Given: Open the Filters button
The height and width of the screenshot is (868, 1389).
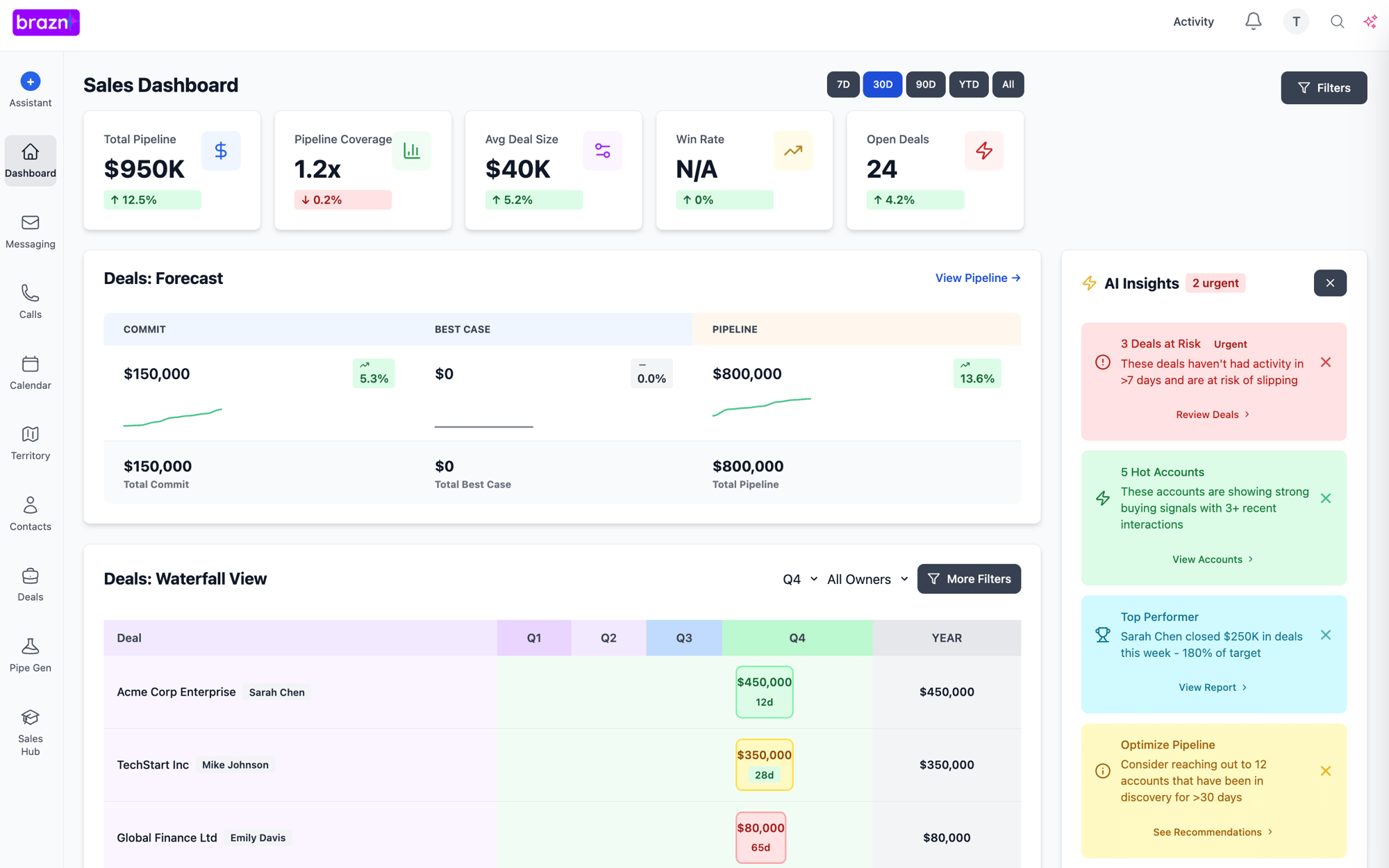Looking at the screenshot, I should 1324,87.
